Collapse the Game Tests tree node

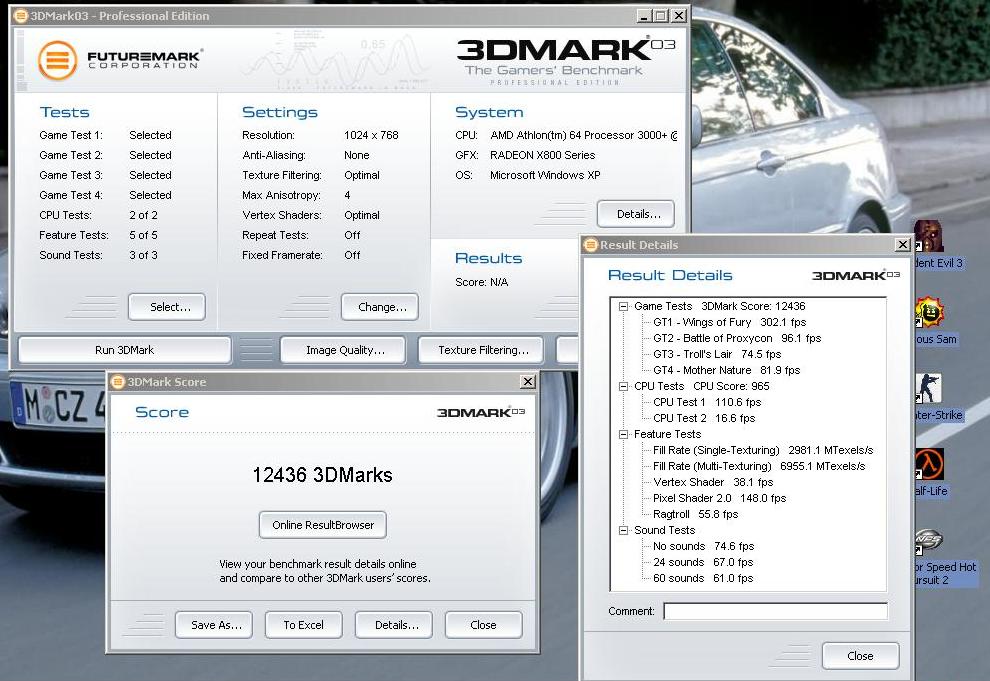coord(623,306)
